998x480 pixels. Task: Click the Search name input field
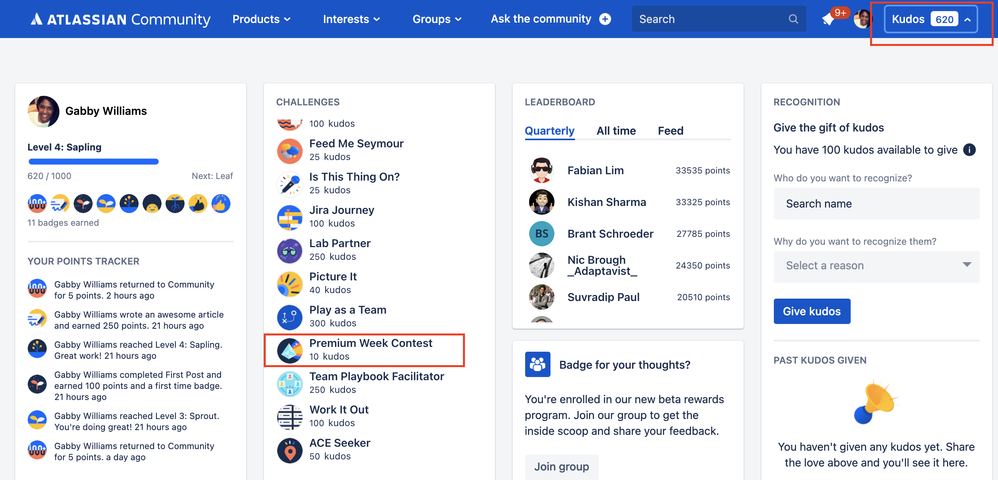[x=876, y=204]
